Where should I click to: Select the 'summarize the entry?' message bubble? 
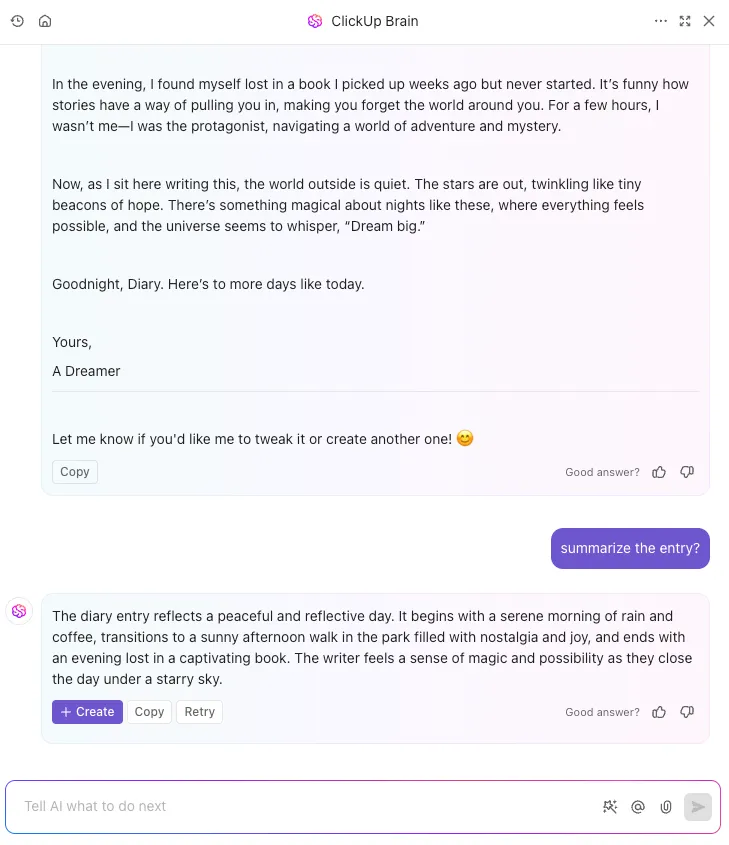630,548
